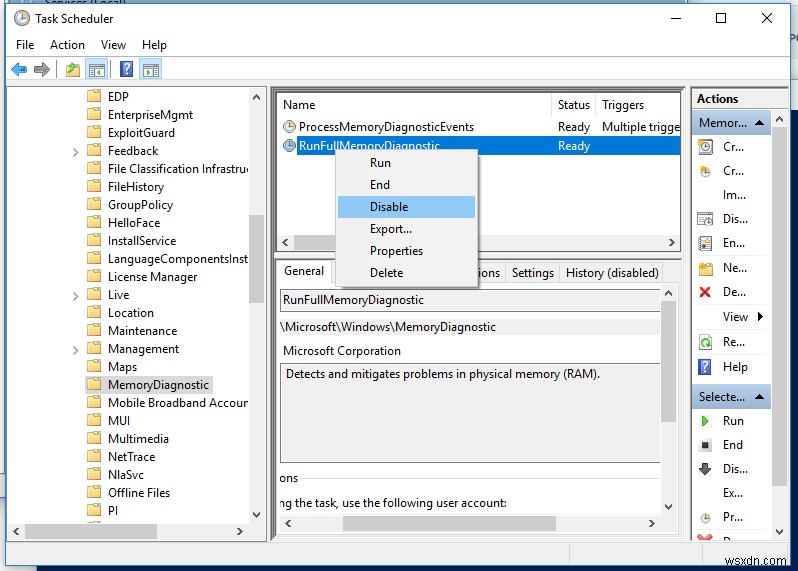Screen dimensions: 798x571
Task: Click the task name field RunFullMemoryDiagnostic
Action: tap(470, 300)
